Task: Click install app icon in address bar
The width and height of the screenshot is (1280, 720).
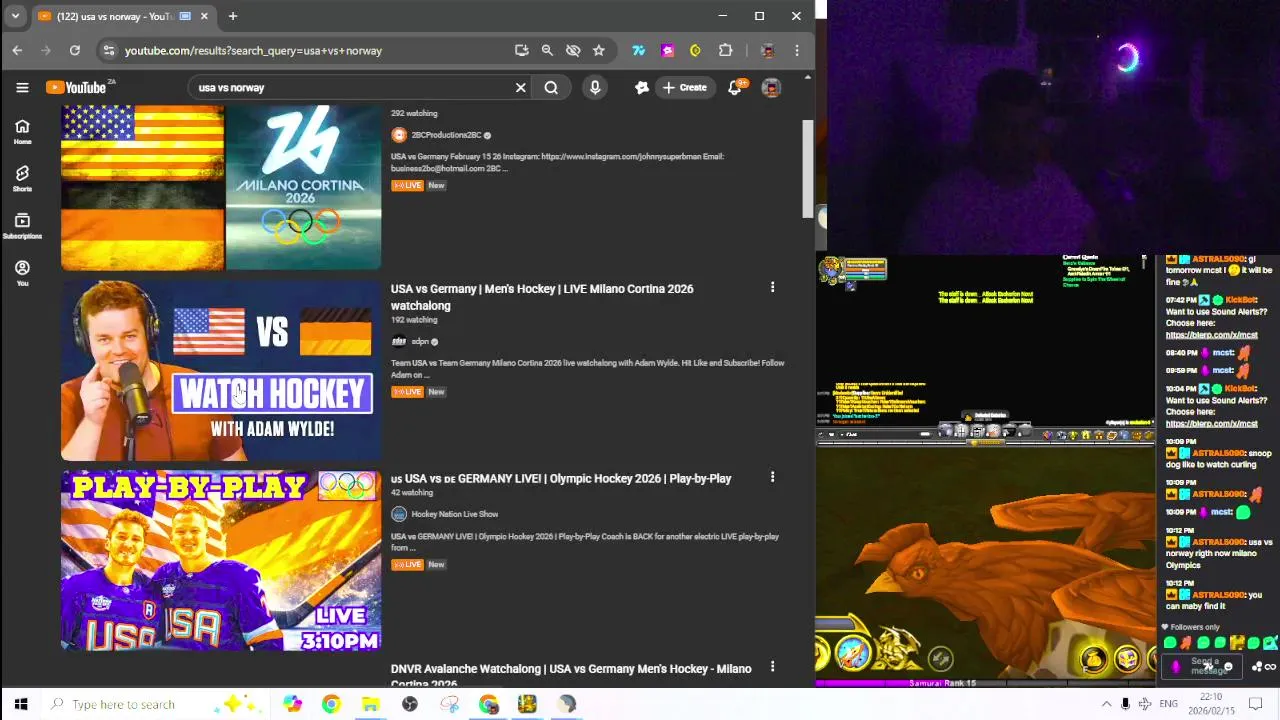Action: coord(521,50)
